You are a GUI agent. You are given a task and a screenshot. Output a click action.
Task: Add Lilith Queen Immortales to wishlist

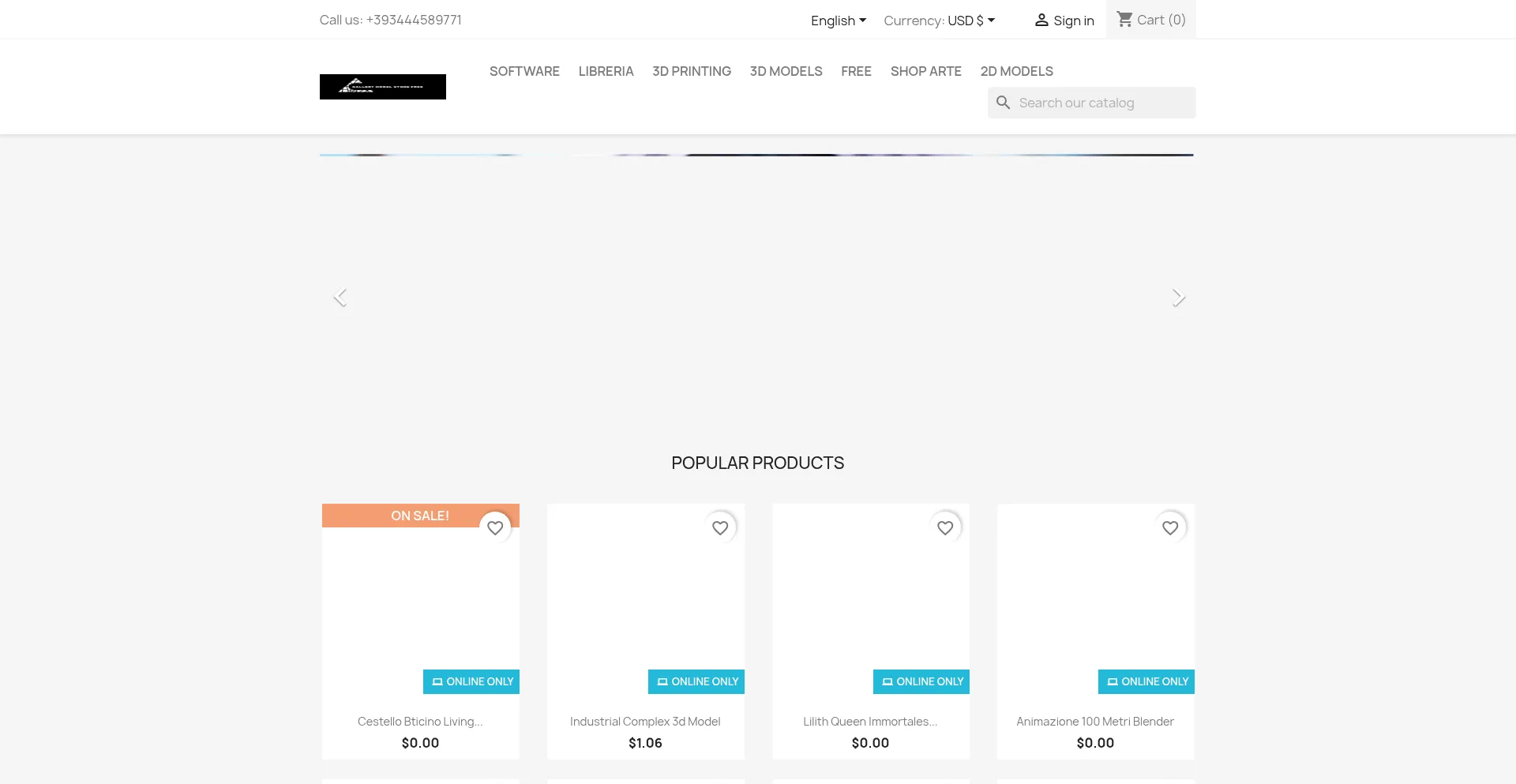pos(945,527)
